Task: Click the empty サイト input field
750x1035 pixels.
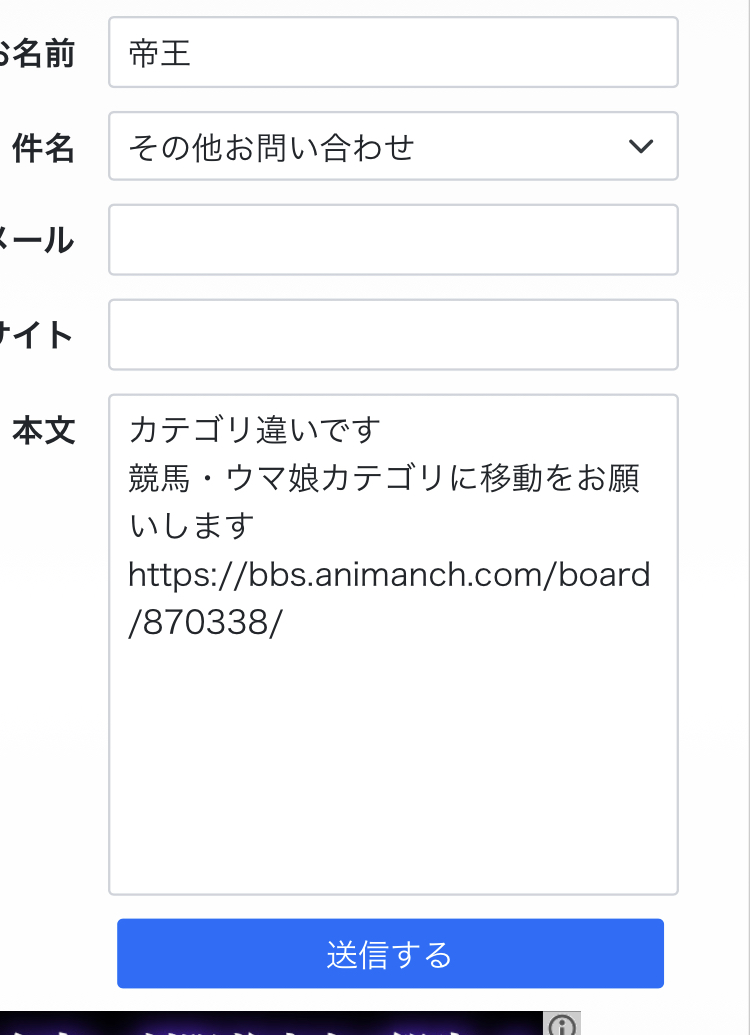Action: [393, 335]
